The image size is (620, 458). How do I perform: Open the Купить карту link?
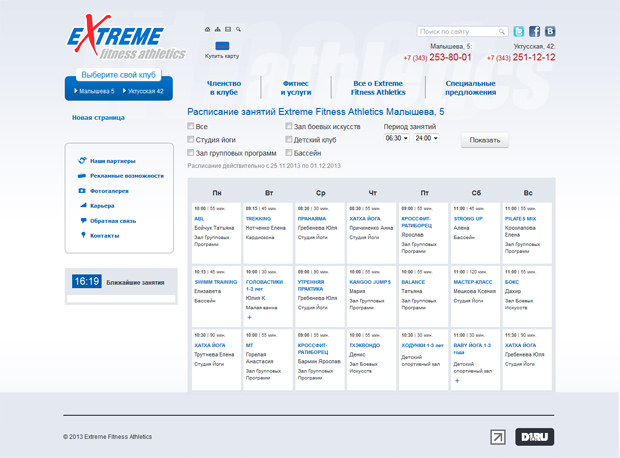tap(222, 56)
